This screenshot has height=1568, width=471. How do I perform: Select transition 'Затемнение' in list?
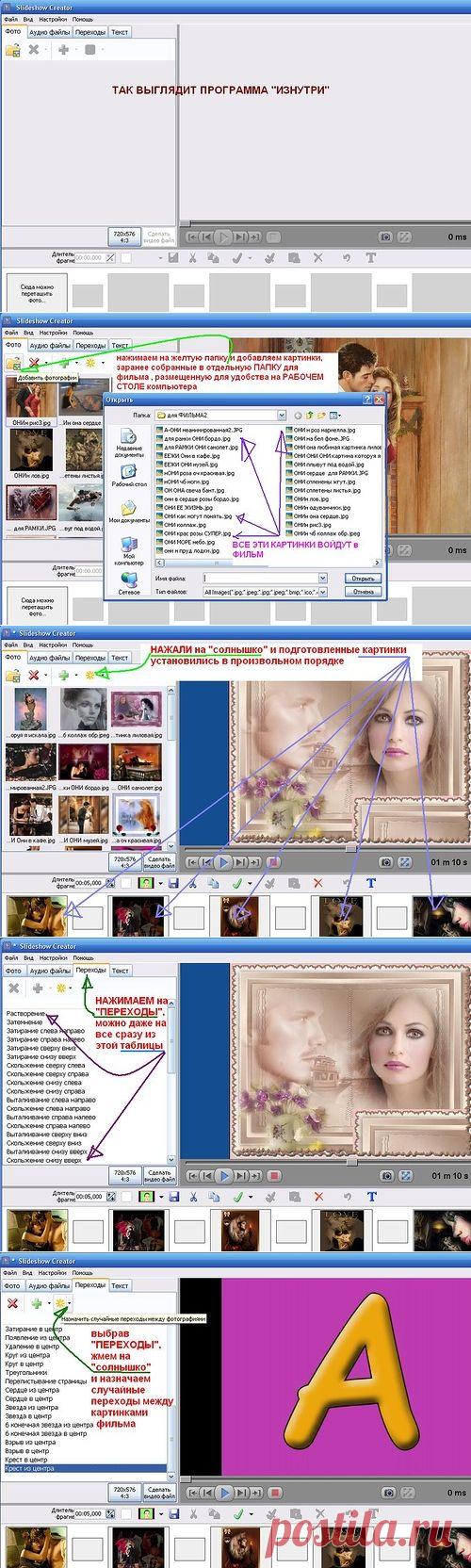24,1022
